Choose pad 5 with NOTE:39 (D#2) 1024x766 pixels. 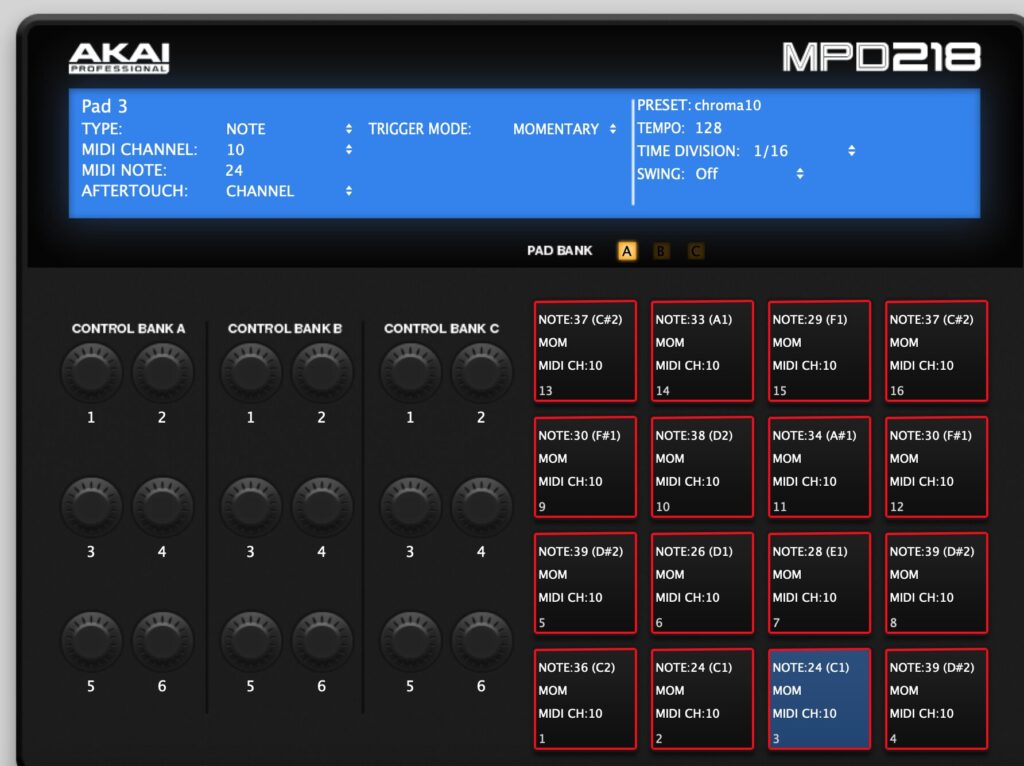coord(585,582)
